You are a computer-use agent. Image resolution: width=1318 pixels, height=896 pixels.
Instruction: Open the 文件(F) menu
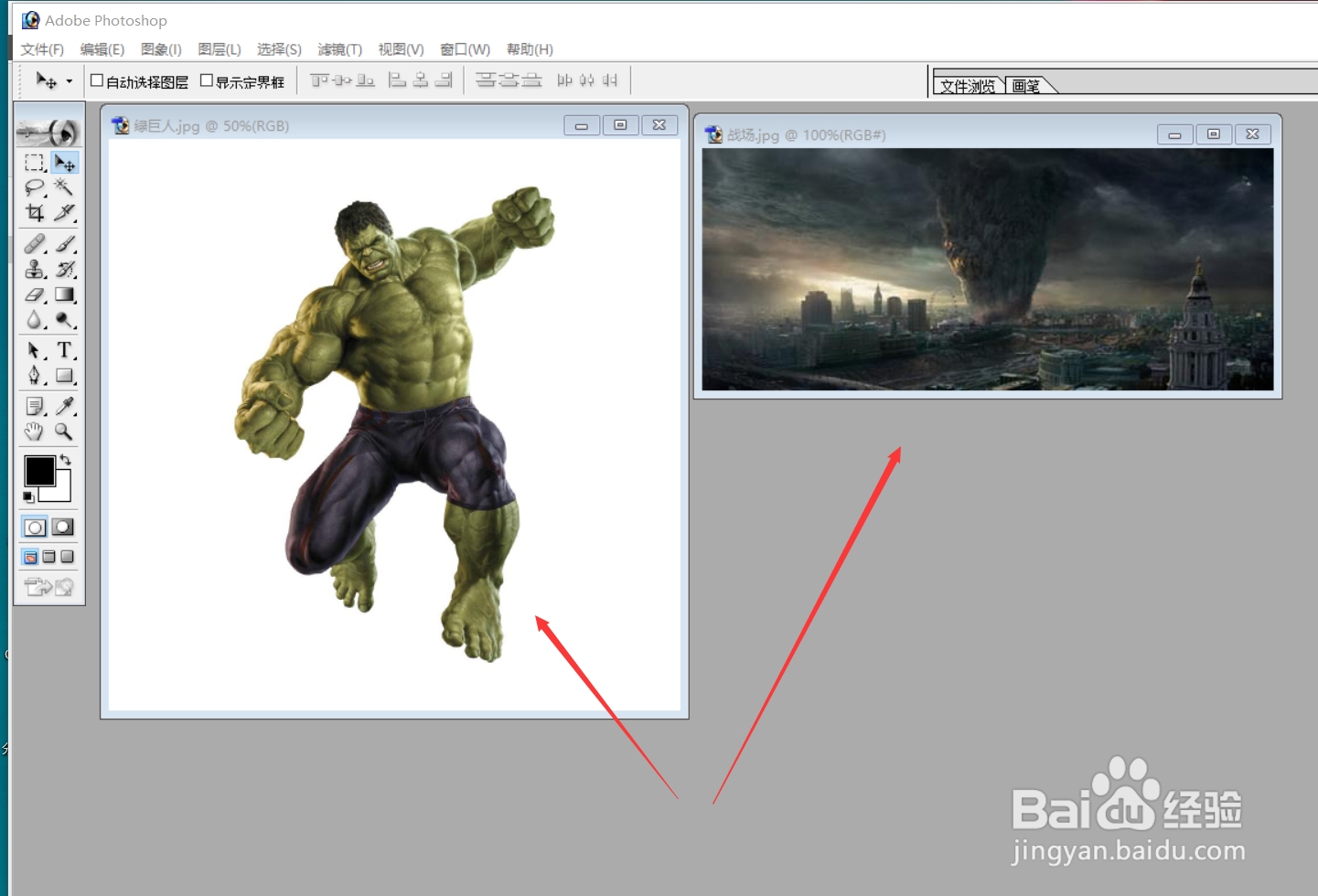pos(42,49)
